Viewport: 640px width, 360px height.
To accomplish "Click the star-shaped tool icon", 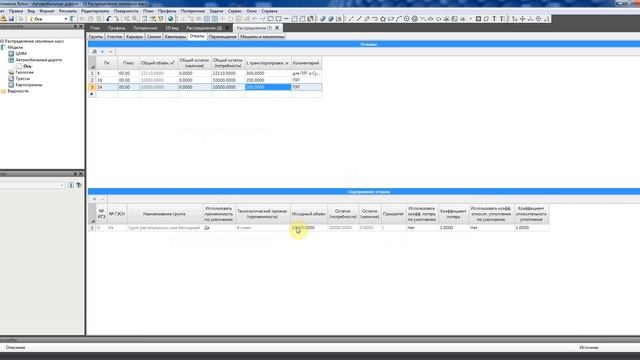I will pyautogui.click(x=383, y=19).
